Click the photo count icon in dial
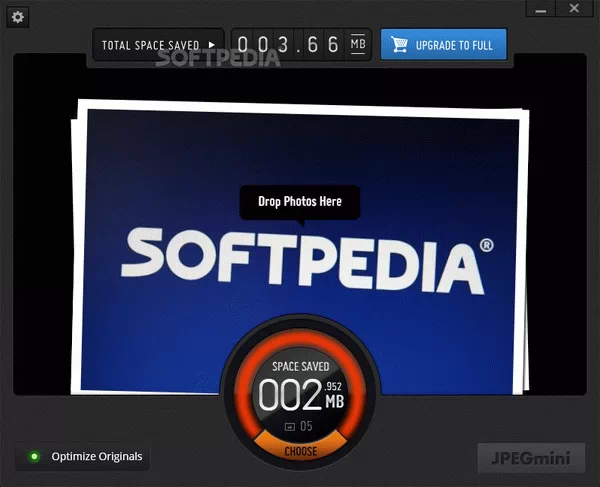600x487 pixels. [290, 426]
